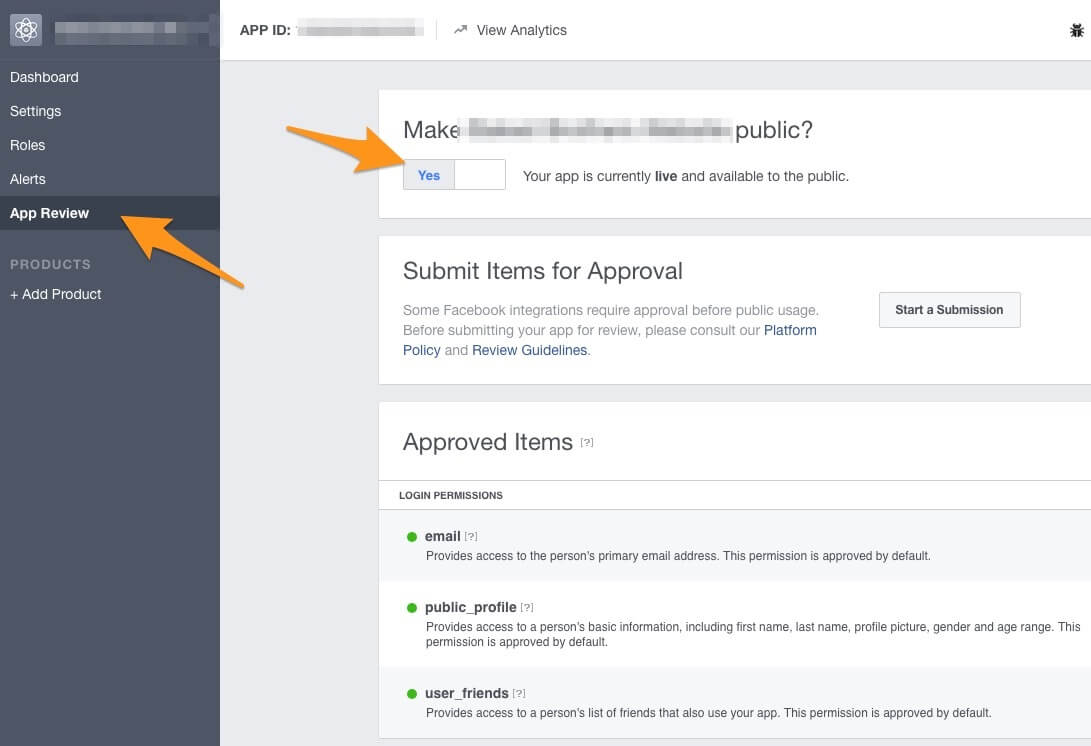Image resolution: width=1091 pixels, height=746 pixels.
Task: Click the email permission description text
Action: click(678, 556)
